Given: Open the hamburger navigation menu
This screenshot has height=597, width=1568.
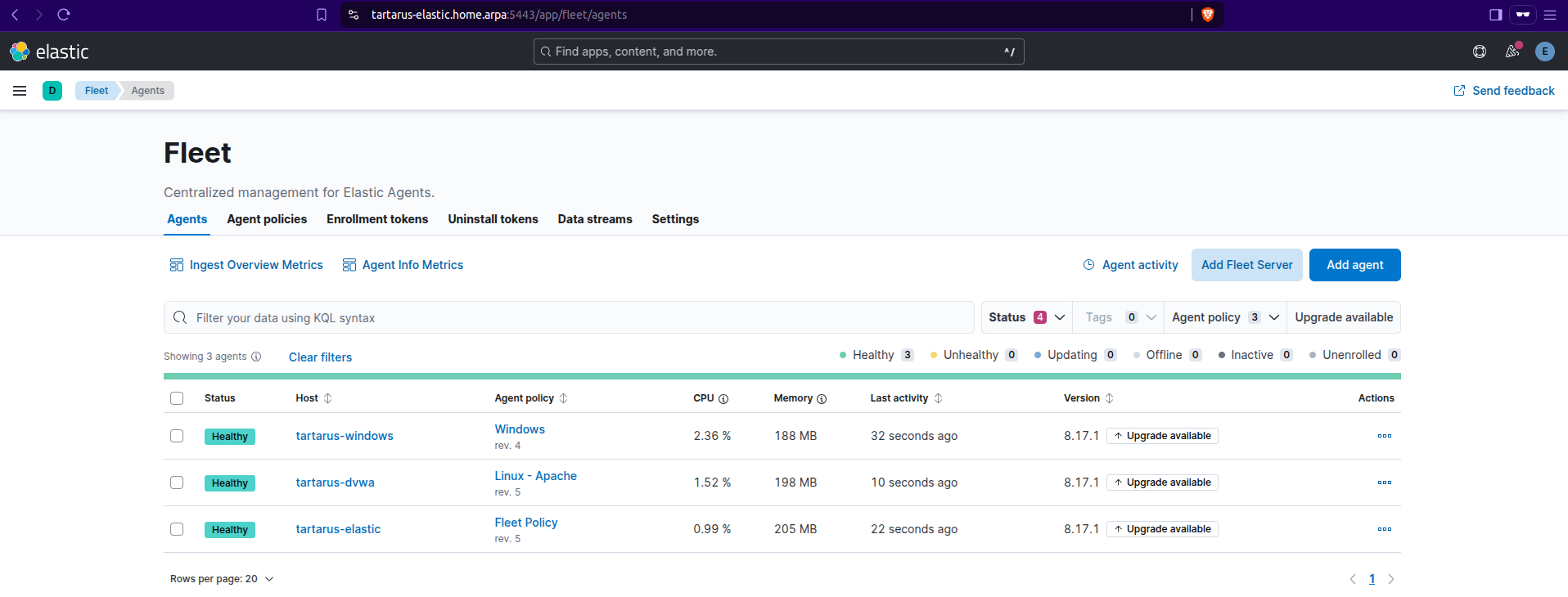Looking at the screenshot, I should [x=20, y=91].
